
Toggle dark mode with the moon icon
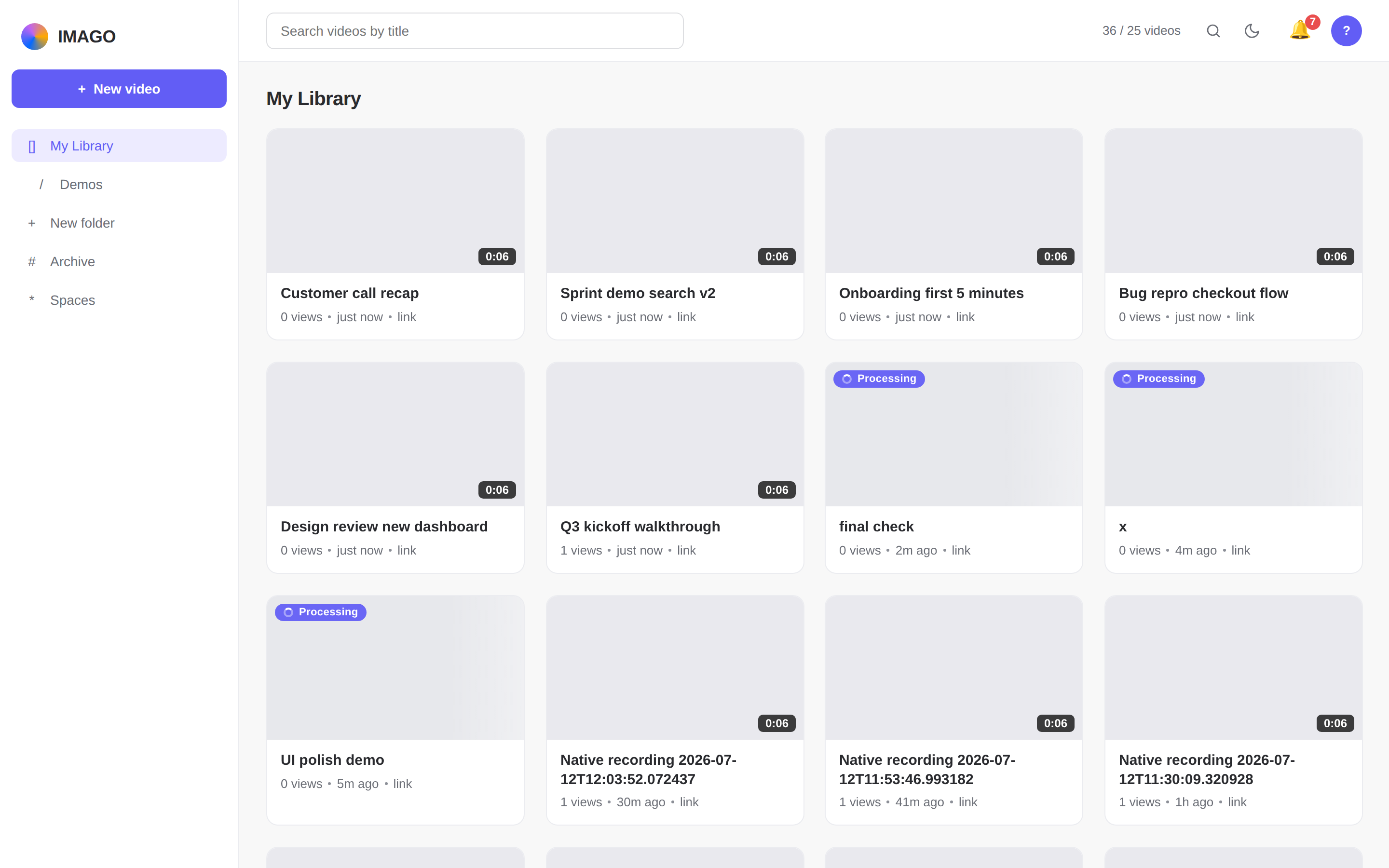[1252, 31]
